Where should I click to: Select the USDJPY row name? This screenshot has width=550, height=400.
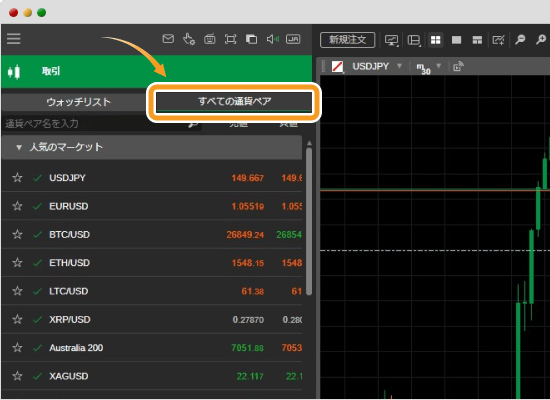67,178
